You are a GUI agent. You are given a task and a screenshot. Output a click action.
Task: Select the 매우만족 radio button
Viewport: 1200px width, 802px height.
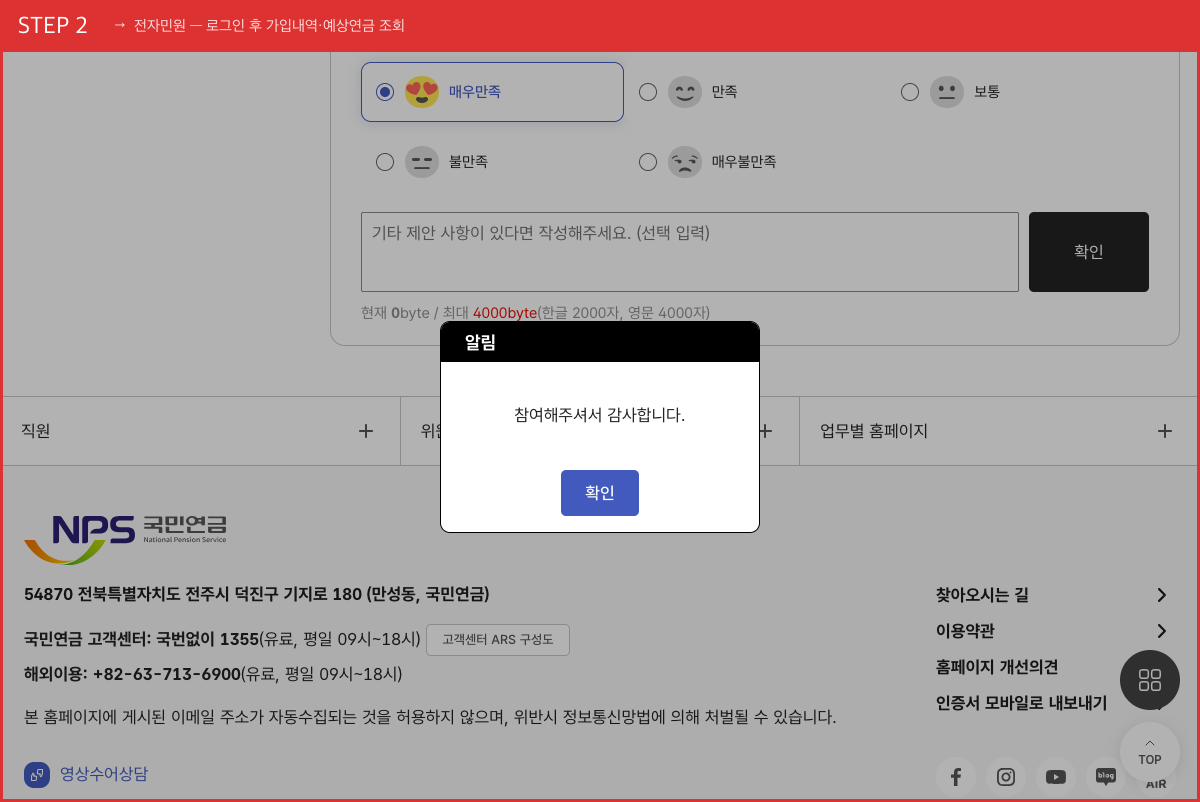385,92
